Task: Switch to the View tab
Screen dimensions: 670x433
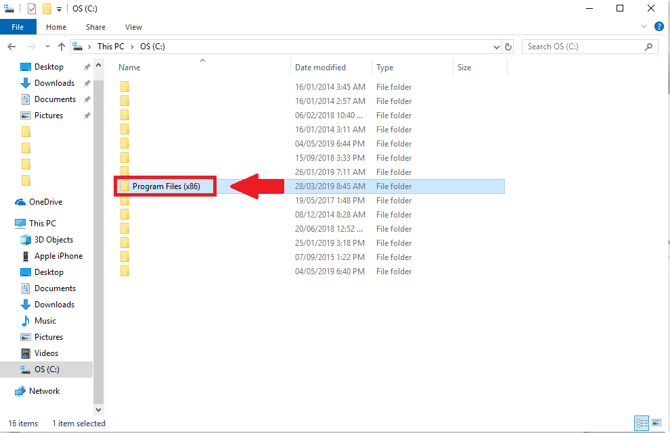Action: point(133,27)
